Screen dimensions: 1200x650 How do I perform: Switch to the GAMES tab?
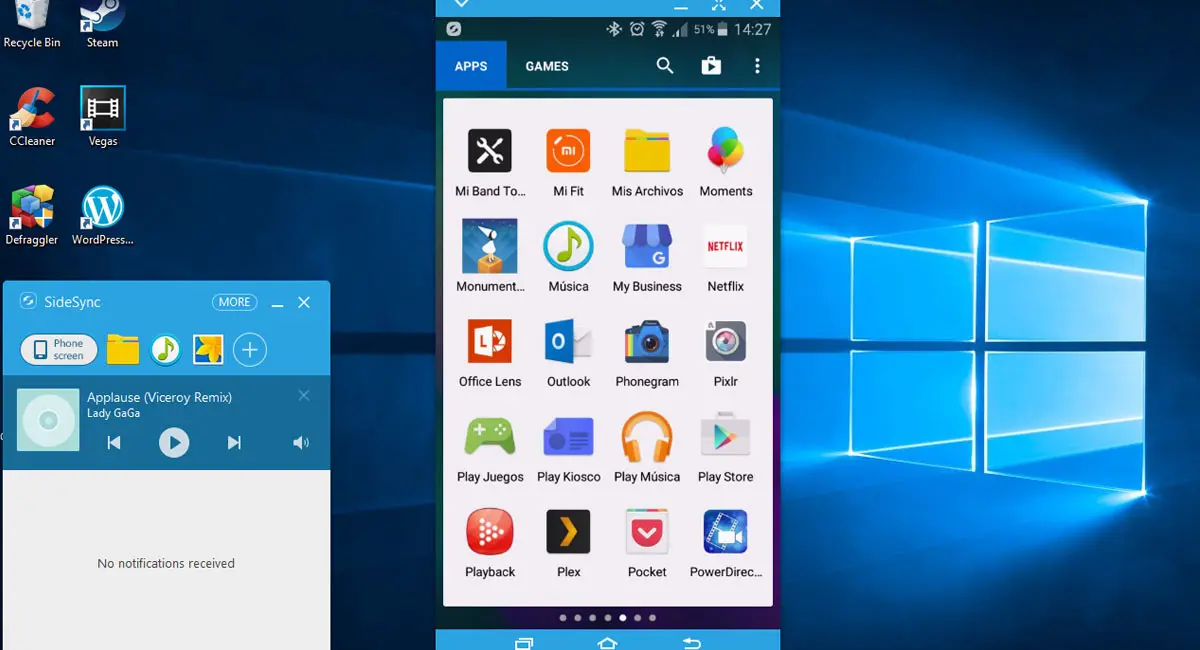pyautogui.click(x=547, y=66)
